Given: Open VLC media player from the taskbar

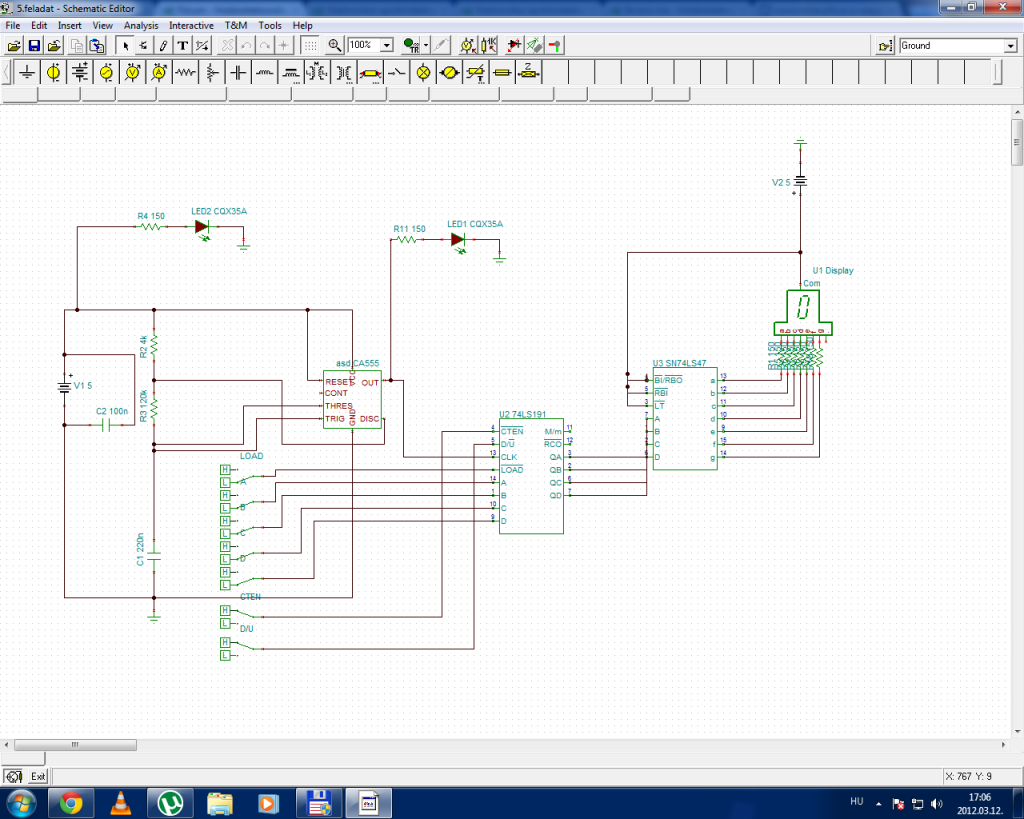Looking at the screenshot, I should coord(120,803).
